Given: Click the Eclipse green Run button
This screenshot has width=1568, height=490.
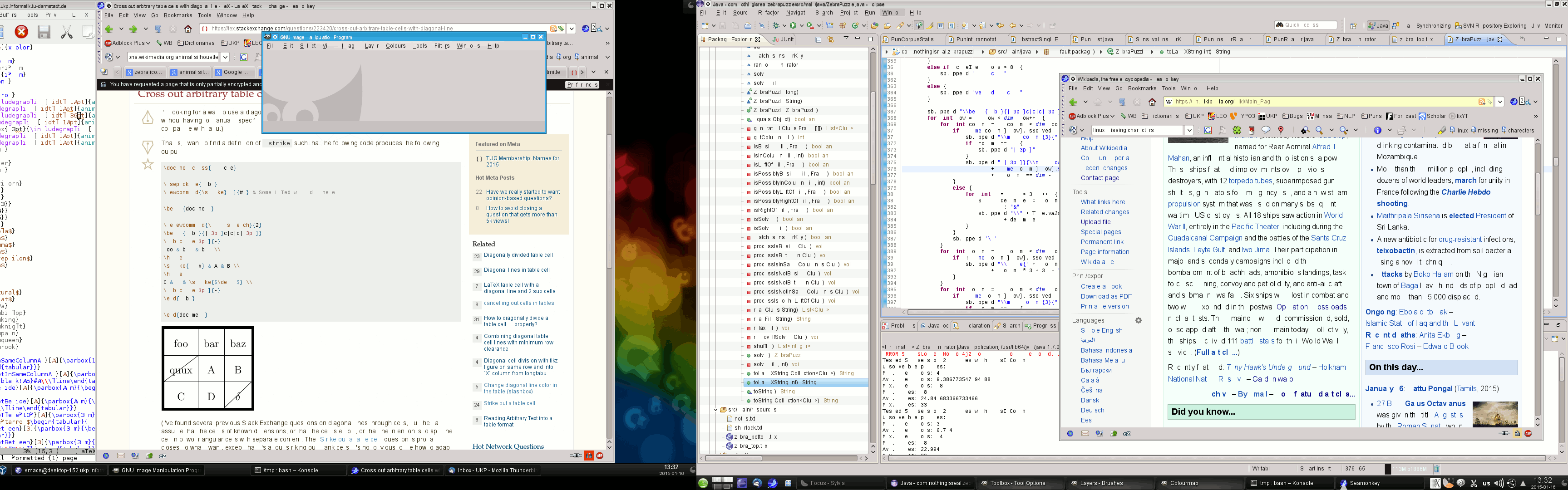Looking at the screenshot, I should click(x=793, y=25).
